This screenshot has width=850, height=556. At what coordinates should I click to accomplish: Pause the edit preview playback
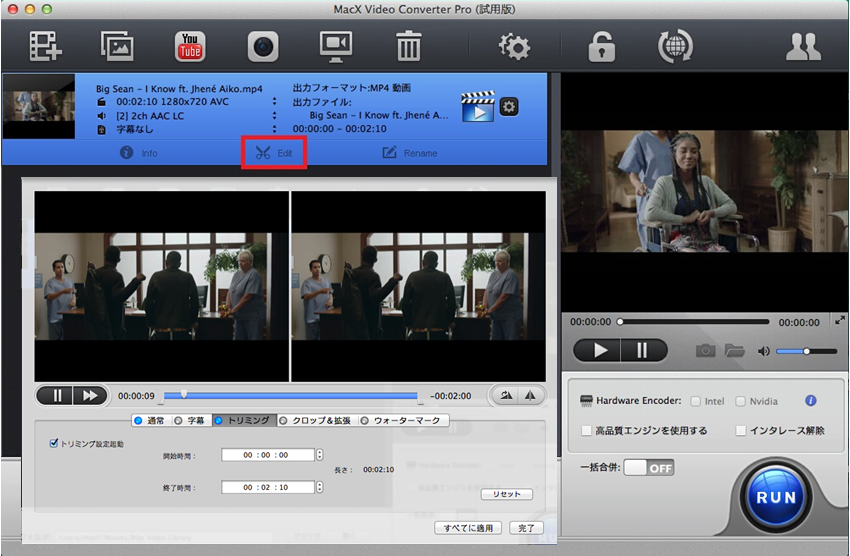[x=57, y=396]
